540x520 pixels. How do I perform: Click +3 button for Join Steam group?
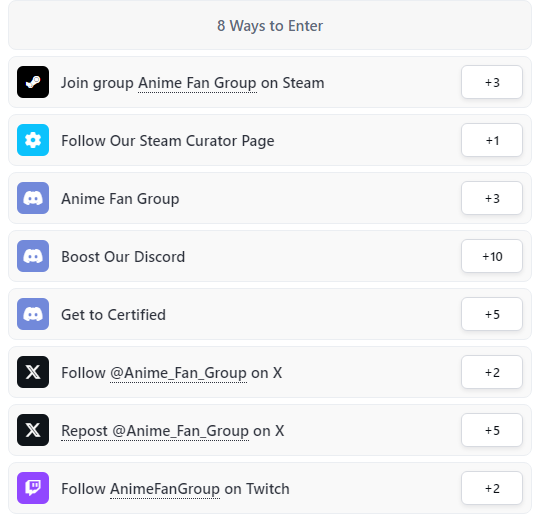tap(492, 82)
